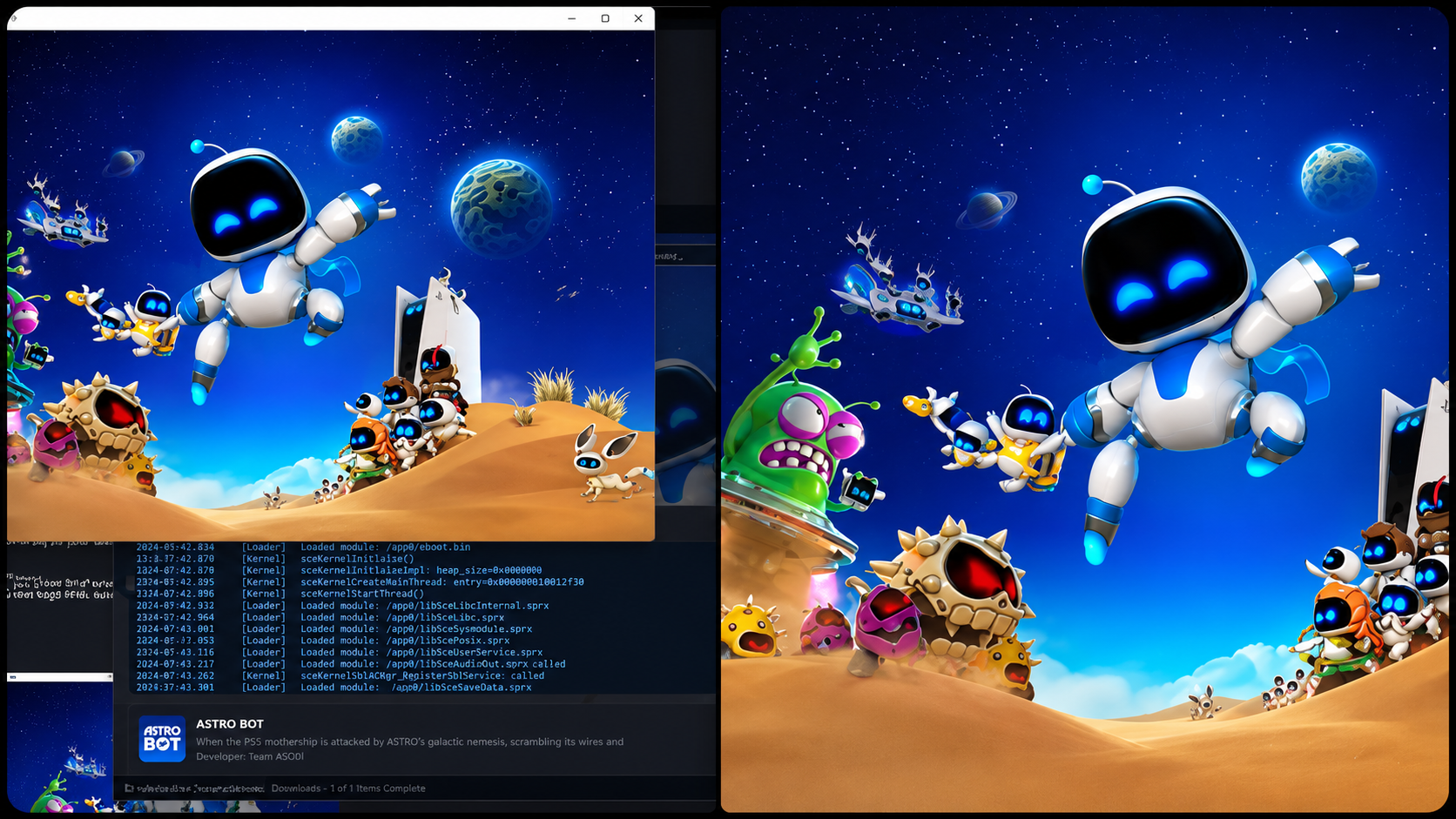Minimize the game window
The width and height of the screenshot is (1456, 819).
coord(571,18)
